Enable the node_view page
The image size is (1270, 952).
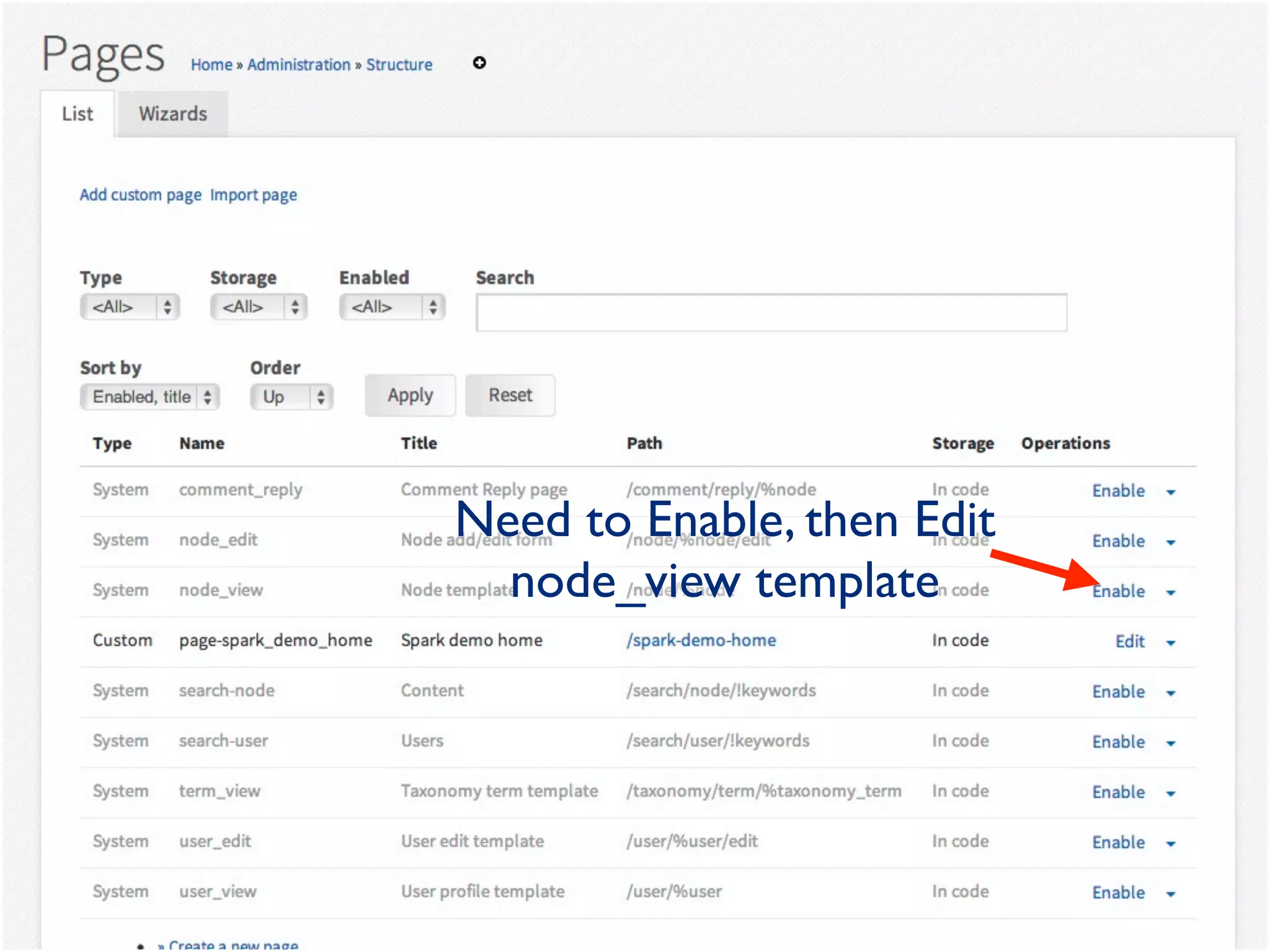point(1118,591)
